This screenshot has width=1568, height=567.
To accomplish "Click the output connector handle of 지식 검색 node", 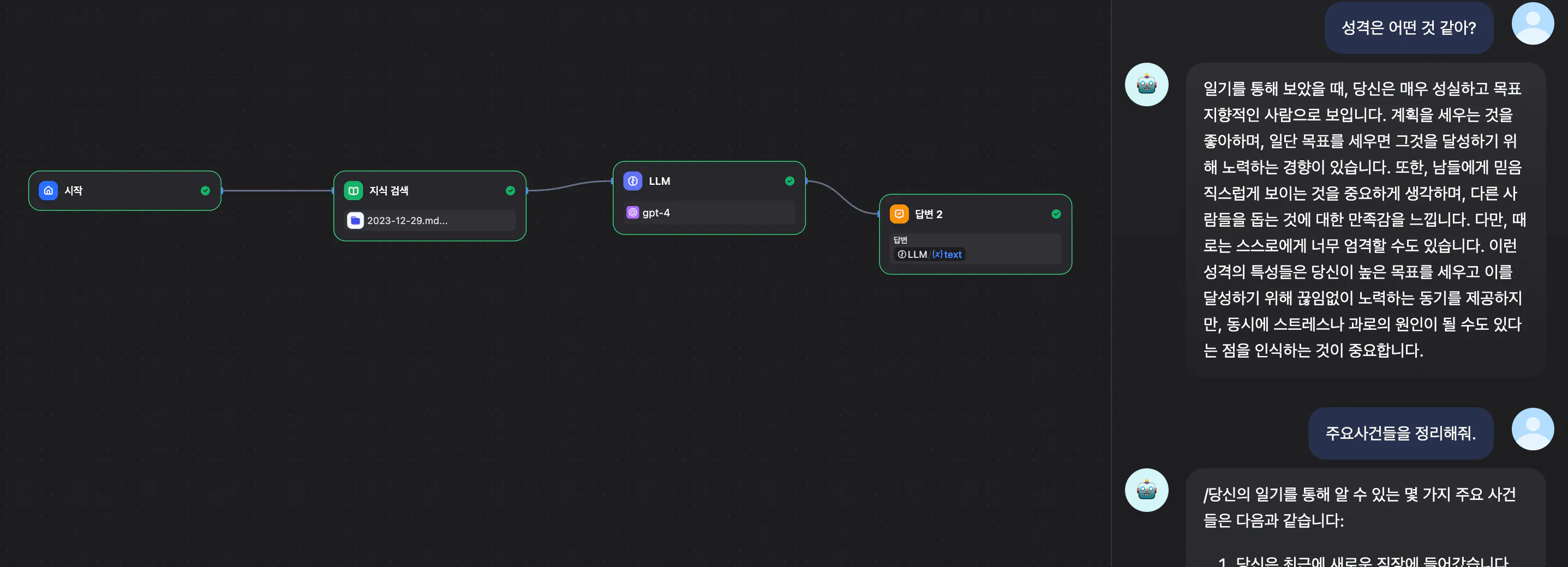I will coord(526,190).
